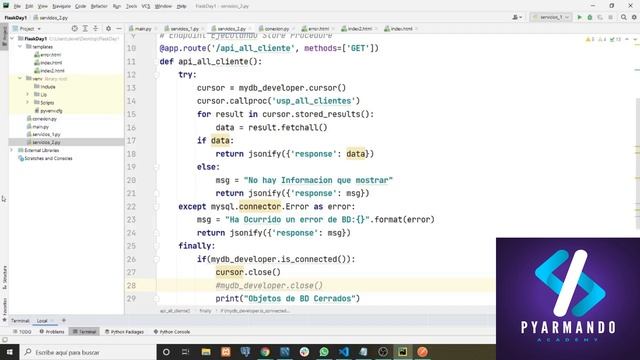The height and width of the screenshot is (360, 640).
Task: Click the finally breadcrumb below the editor
Action: tap(205, 311)
